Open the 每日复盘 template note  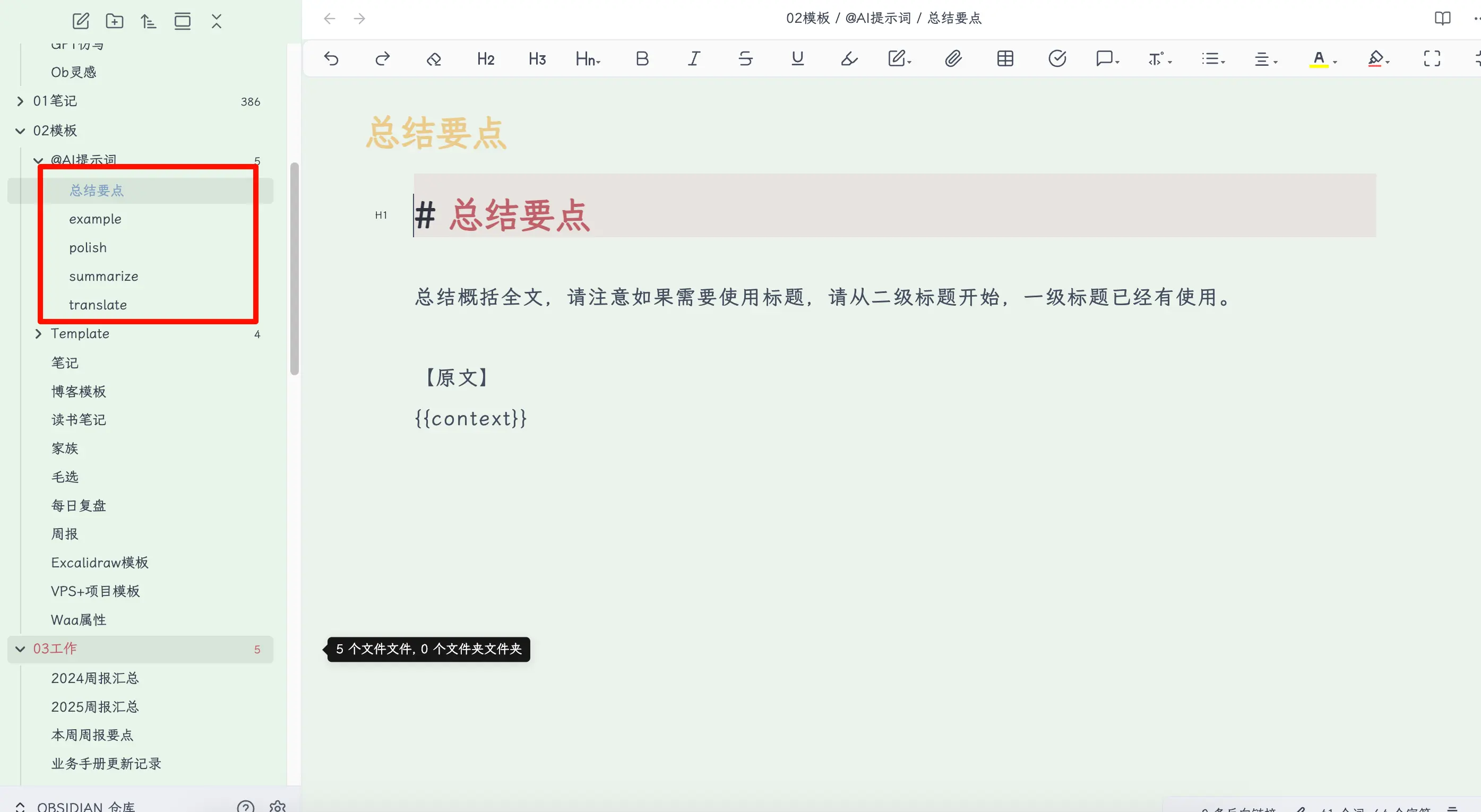(79, 506)
